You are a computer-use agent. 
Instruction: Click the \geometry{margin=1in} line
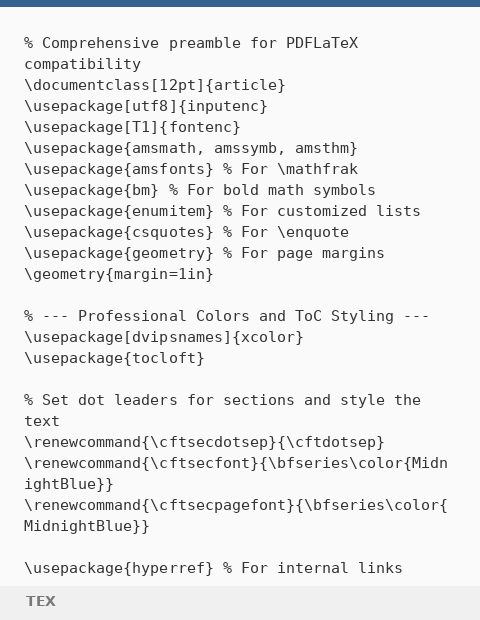coord(119,274)
